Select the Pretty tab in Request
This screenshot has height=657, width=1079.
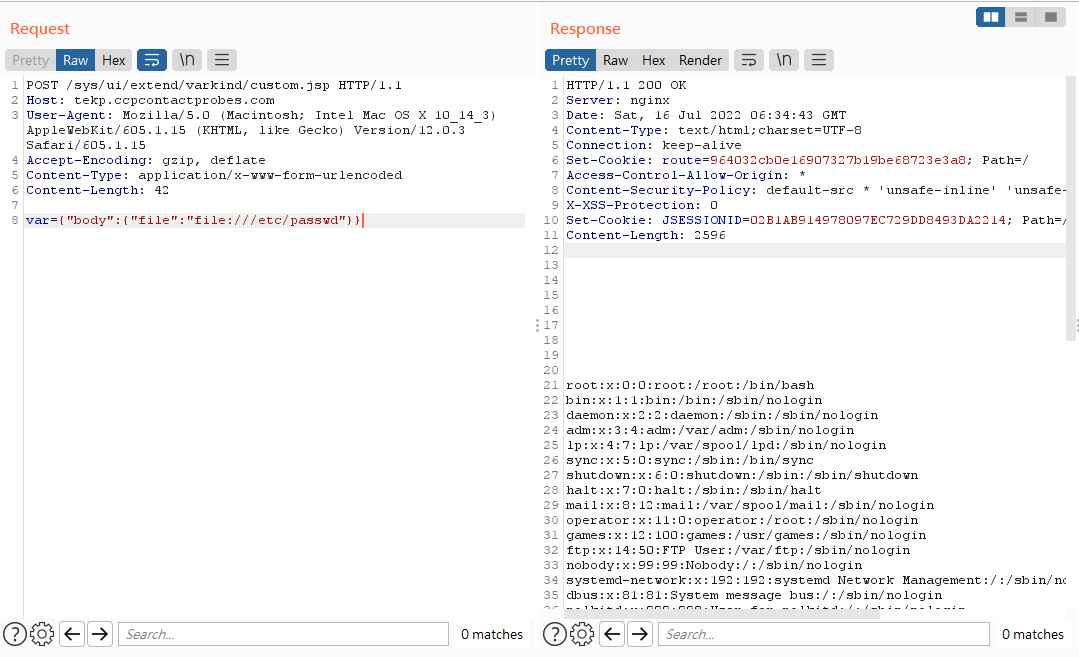pos(30,60)
